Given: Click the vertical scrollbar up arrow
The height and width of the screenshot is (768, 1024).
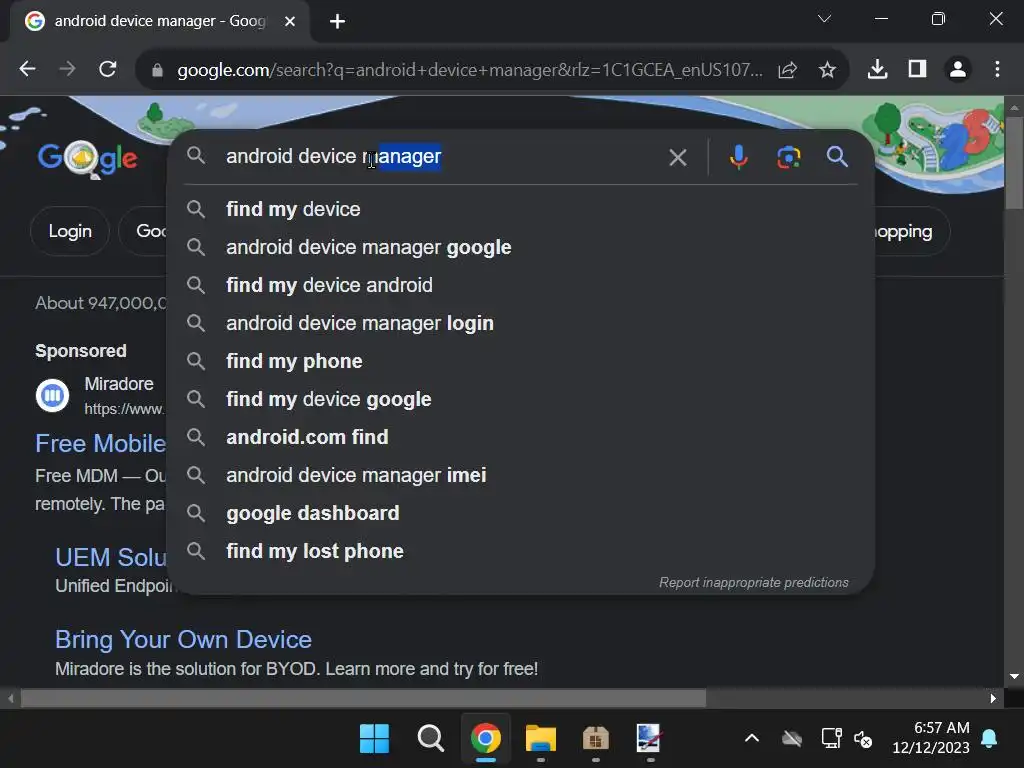Looking at the screenshot, I should [1014, 107].
